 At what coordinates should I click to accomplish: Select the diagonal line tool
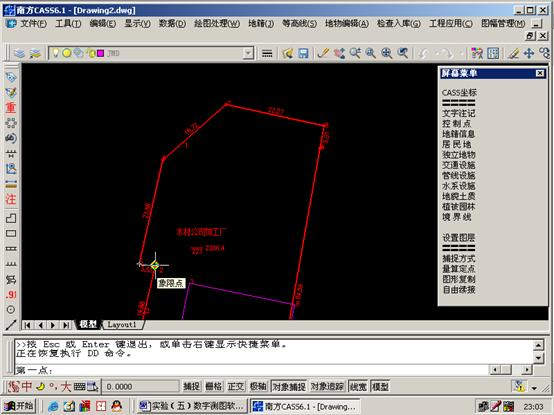11,325
